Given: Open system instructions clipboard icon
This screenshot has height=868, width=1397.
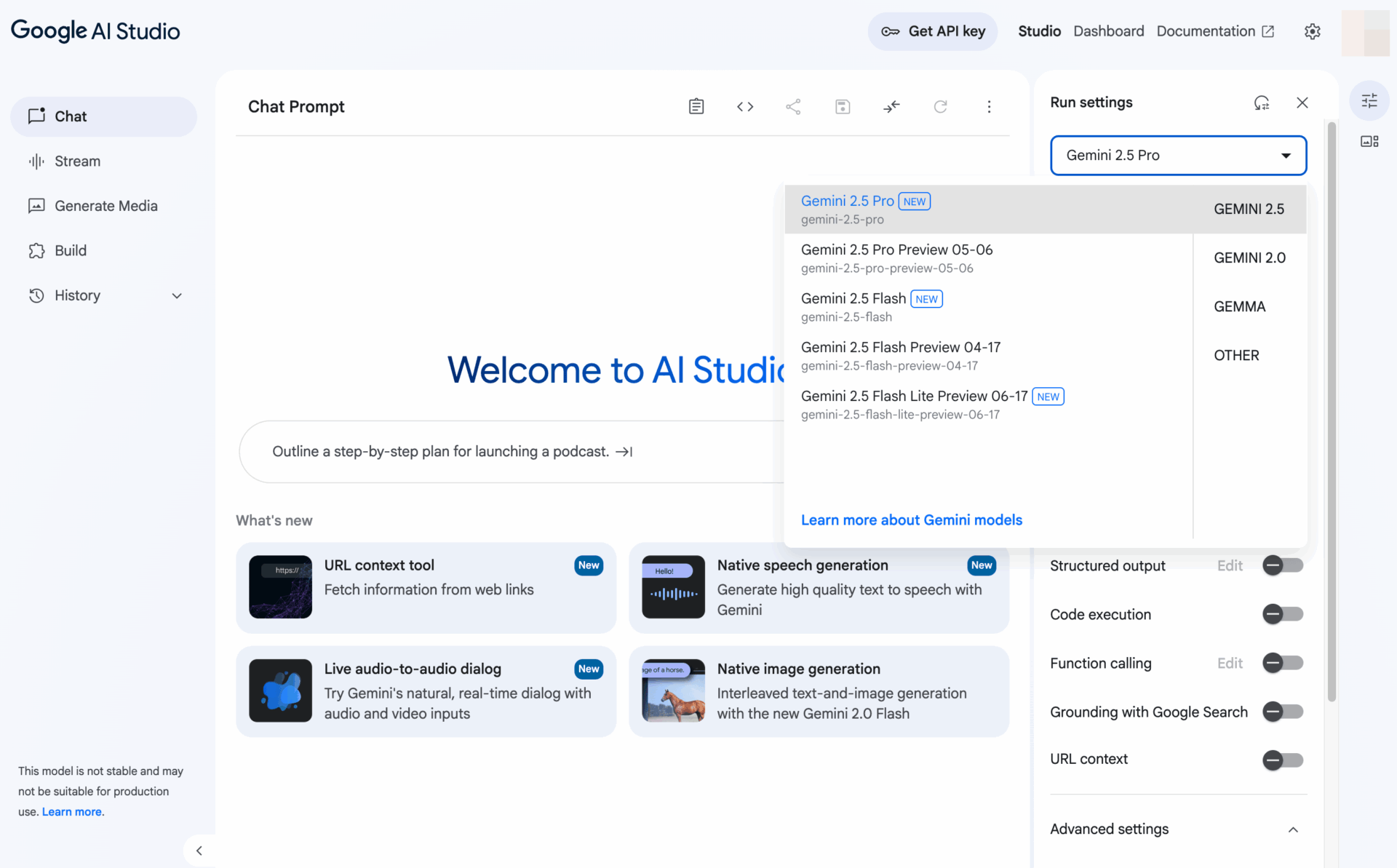Looking at the screenshot, I should pos(696,107).
